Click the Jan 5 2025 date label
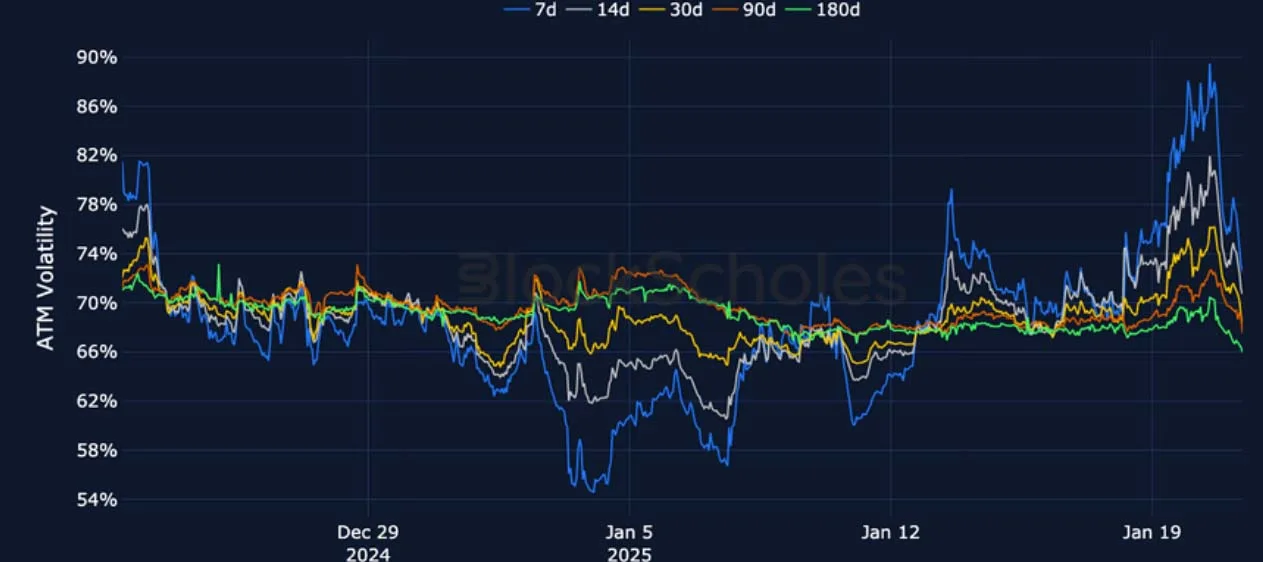Viewport: 1263px width, 562px height. pyautogui.click(x=629, y=542)
